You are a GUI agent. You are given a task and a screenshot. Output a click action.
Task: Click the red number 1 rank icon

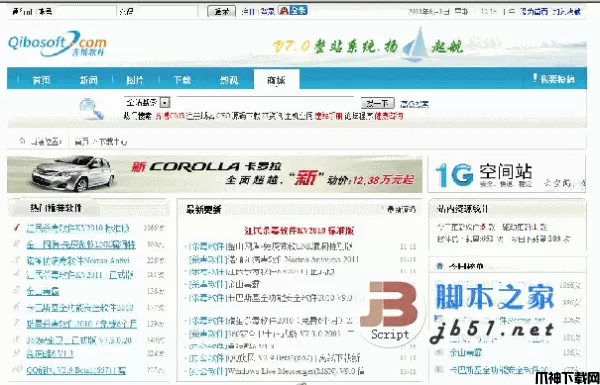[x=16, y=228]
